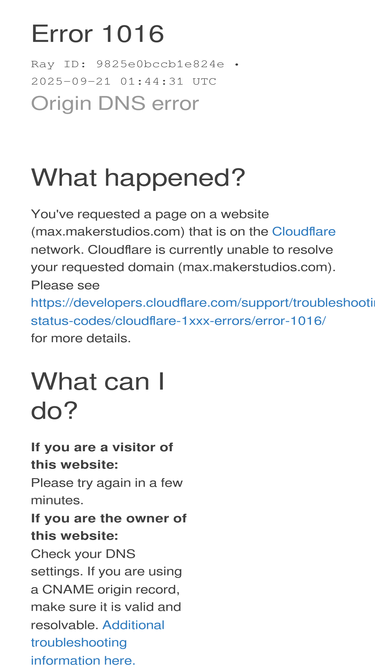Click max.makerstudios.com after your requested domain
Screen dimensions: 375x667
tap(255, 268)
